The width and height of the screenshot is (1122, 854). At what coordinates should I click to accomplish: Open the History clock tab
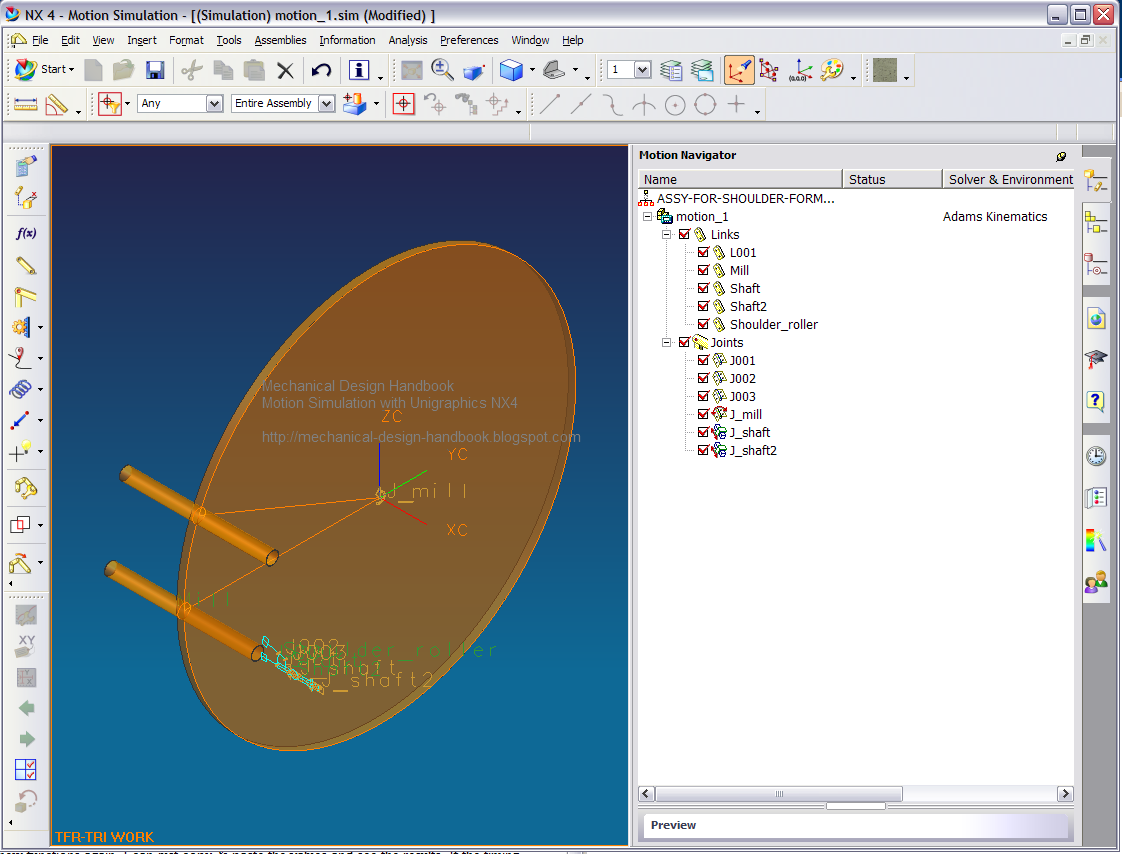[1096, 456]
